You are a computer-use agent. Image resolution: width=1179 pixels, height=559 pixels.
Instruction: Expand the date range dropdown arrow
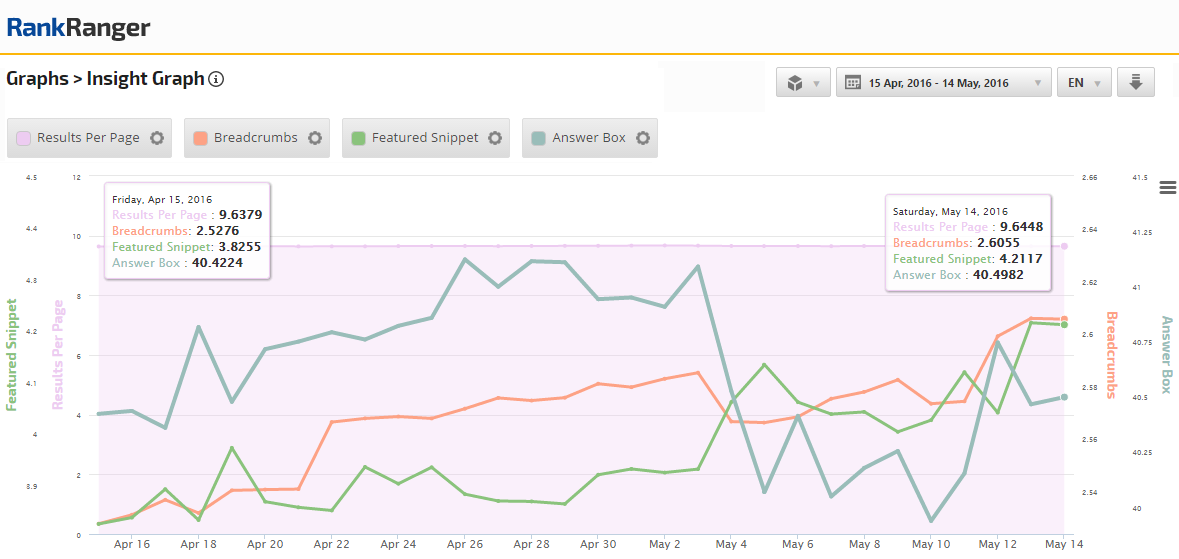pos(1038,83)
